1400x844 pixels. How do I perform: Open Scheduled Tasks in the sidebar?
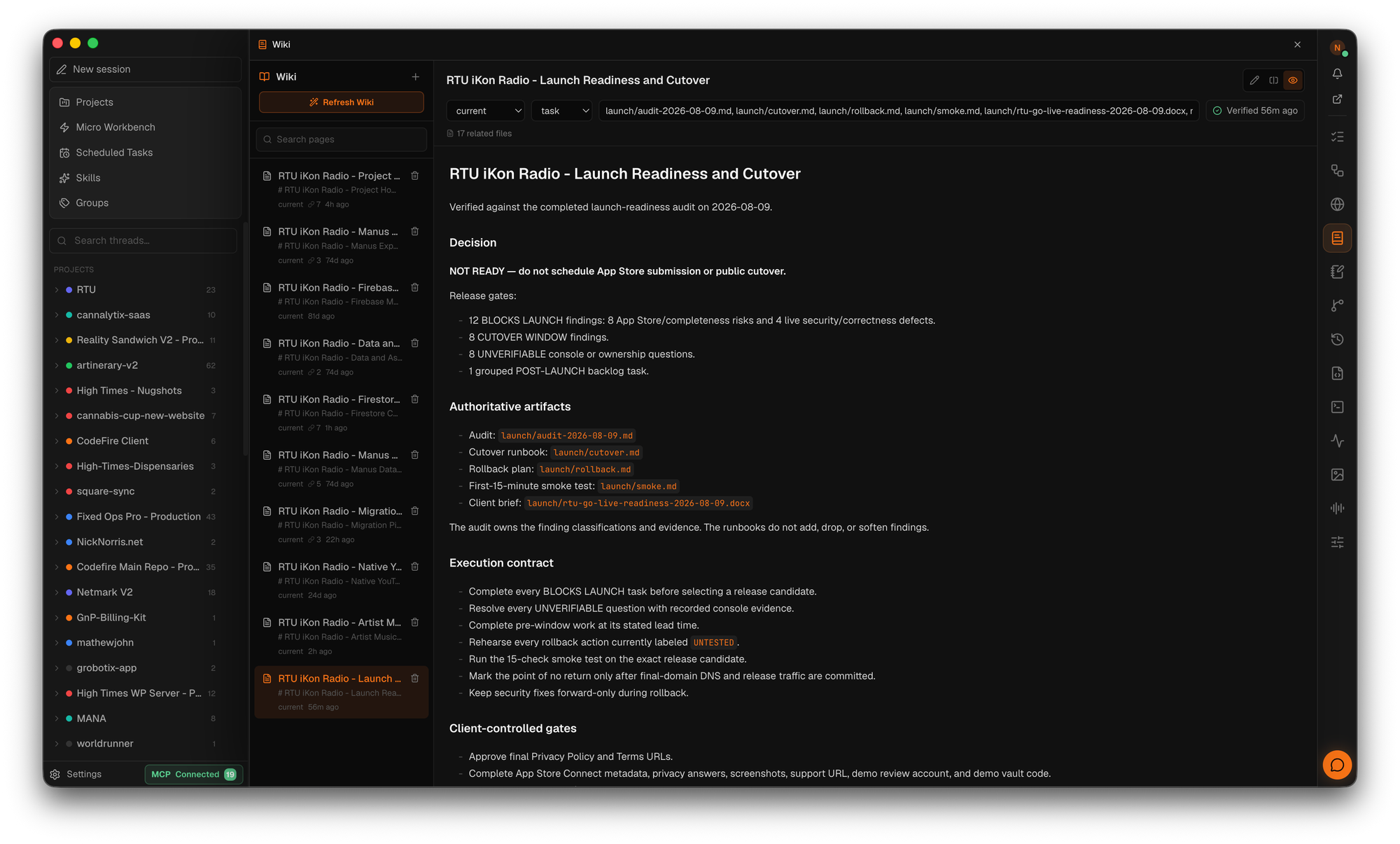146,153
